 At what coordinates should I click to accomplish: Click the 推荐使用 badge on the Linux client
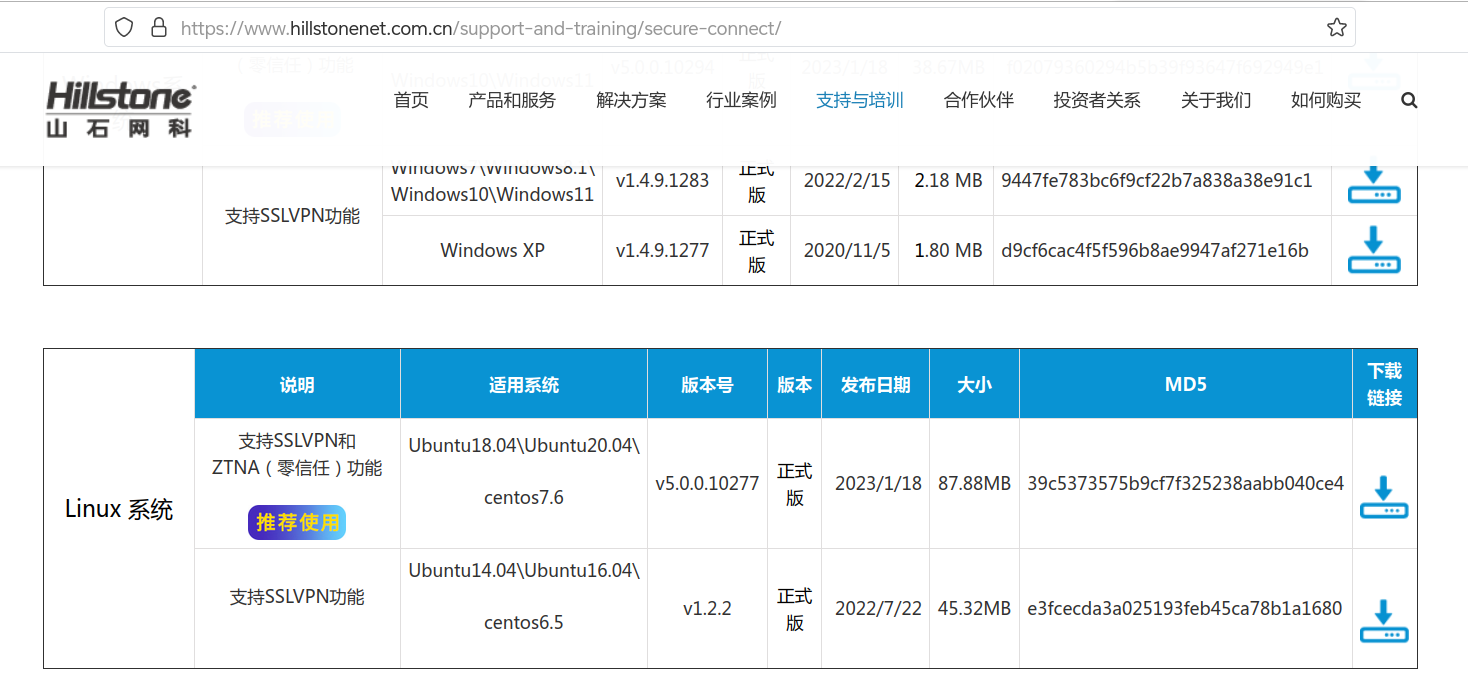tap(297, 522)
